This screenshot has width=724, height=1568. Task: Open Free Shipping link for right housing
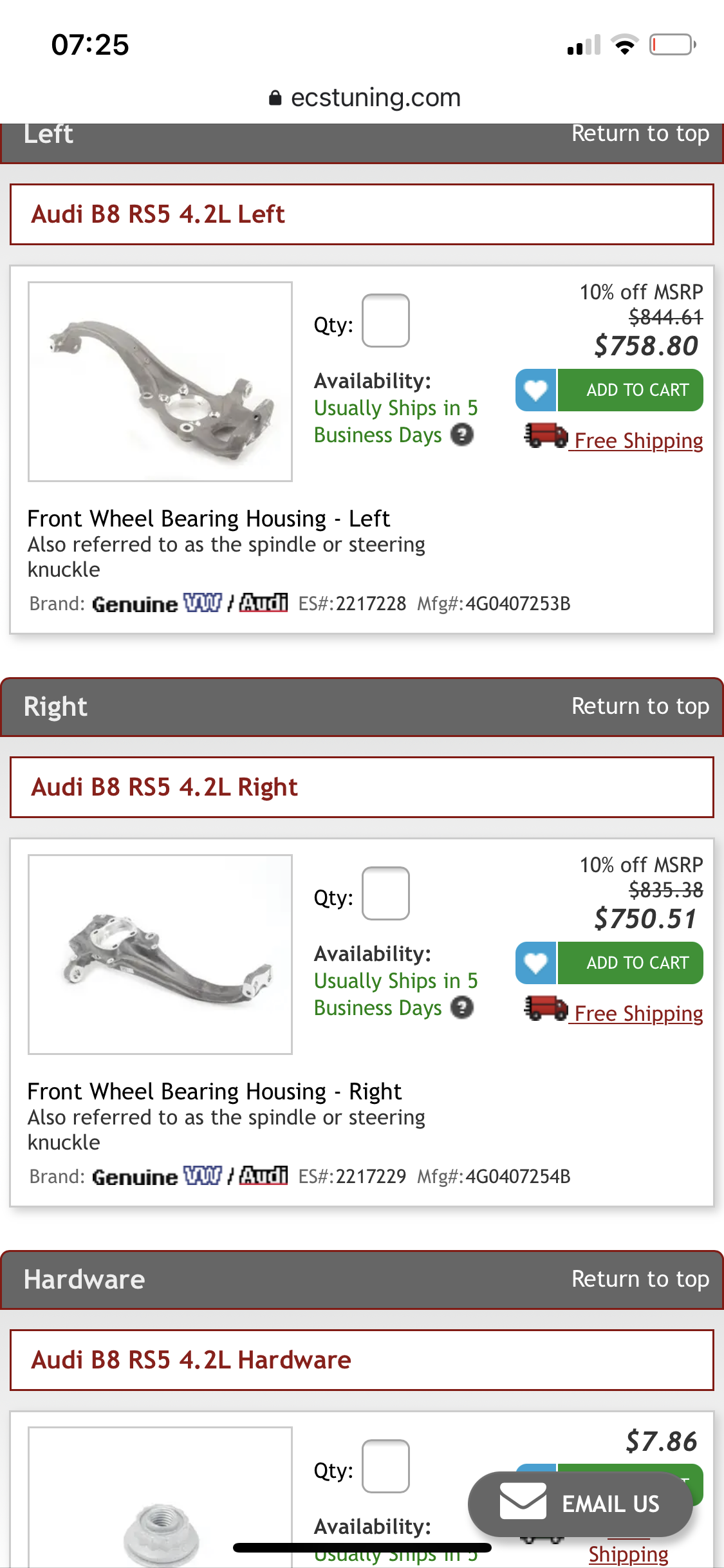[x=638, y=1014]
